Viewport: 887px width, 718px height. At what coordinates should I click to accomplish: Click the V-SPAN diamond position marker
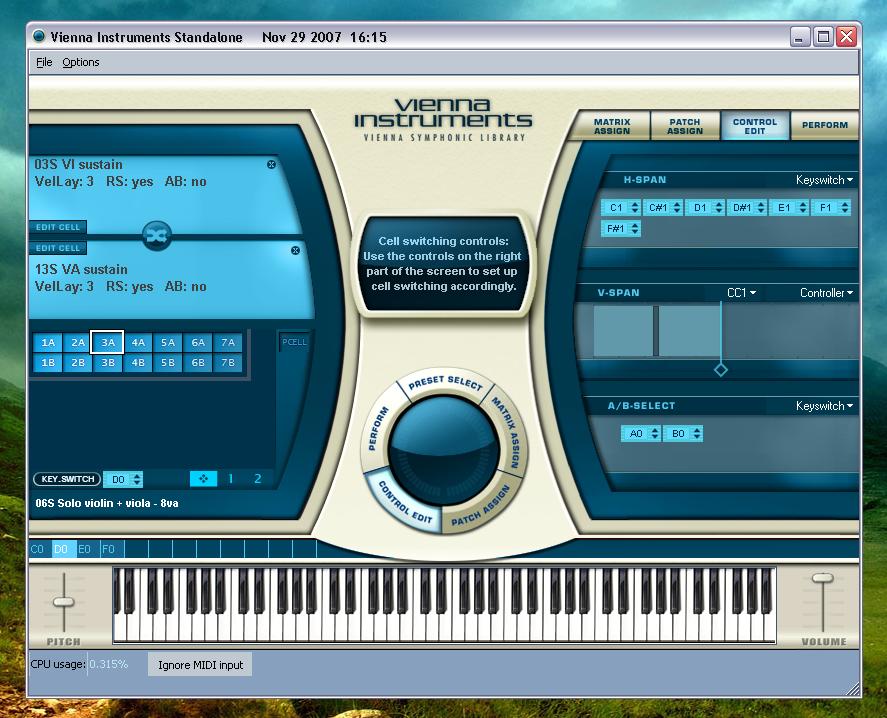721,370
